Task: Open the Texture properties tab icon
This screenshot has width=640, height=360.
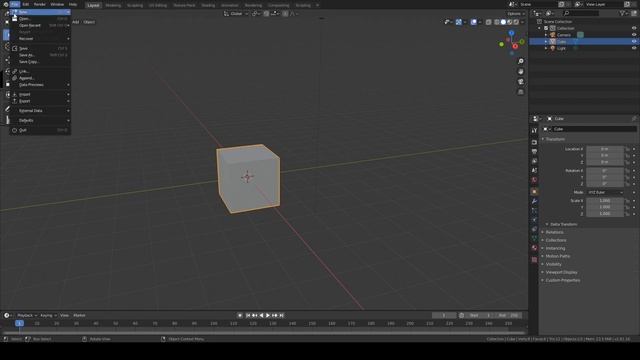Action: (x=534, y=260)
